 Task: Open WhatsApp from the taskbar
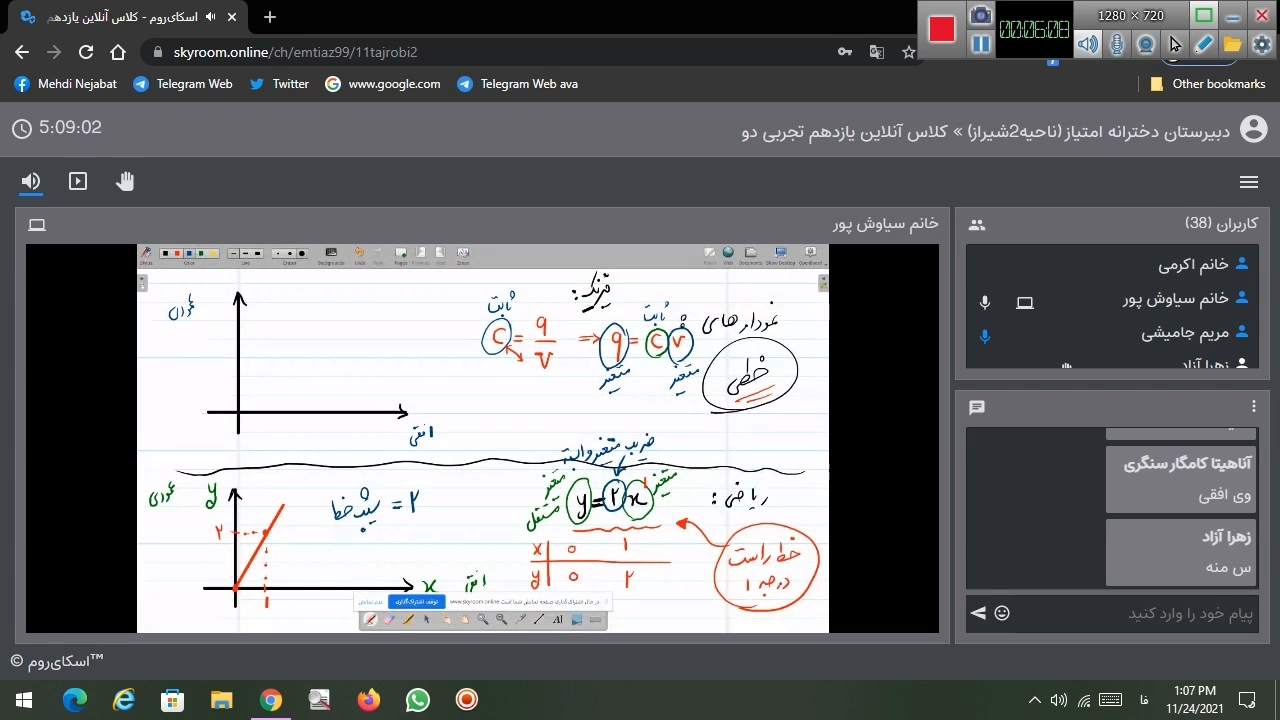[417, 699]
